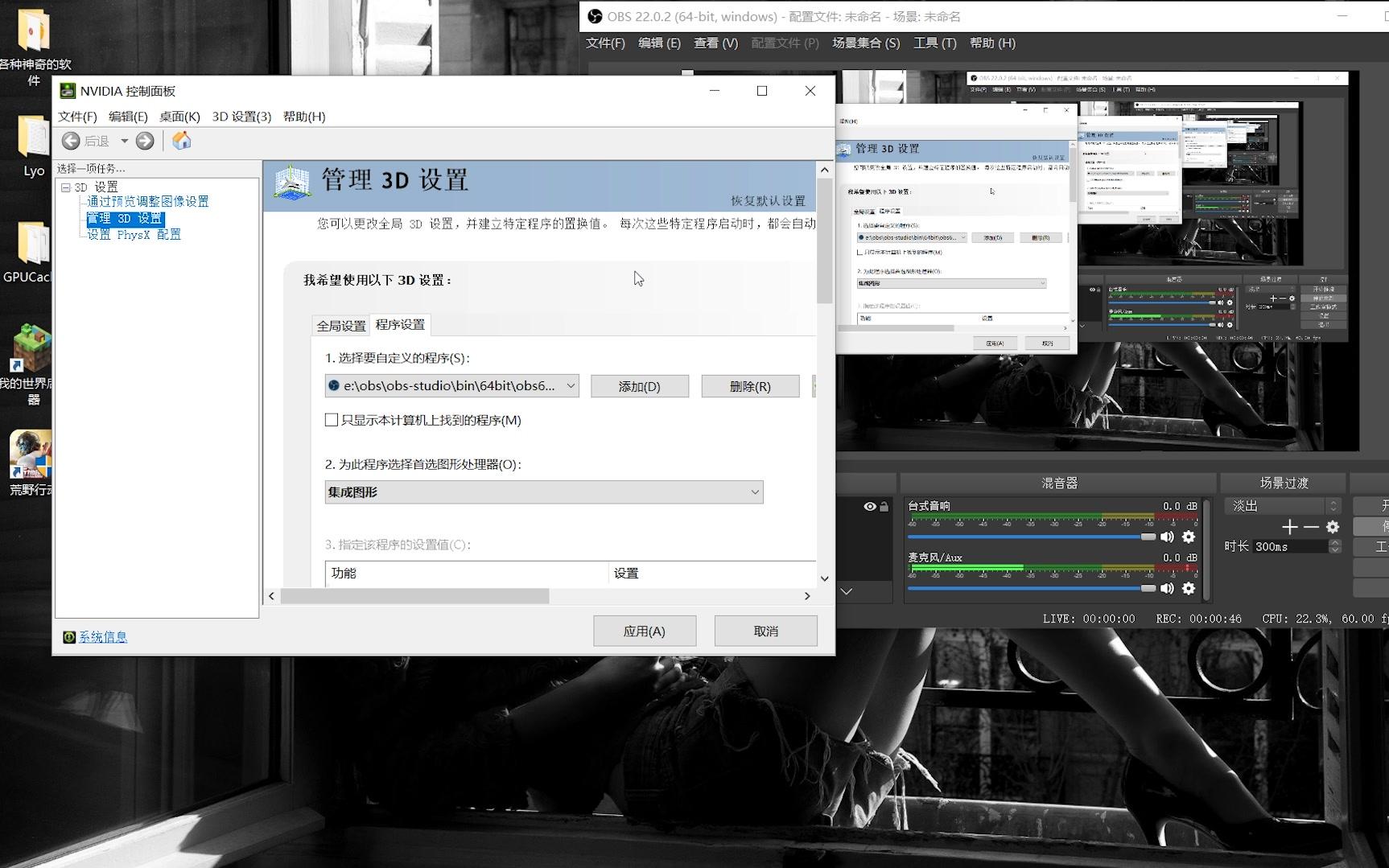Open the 我的世界 Minecraft launcher icon
Image resolution: width=1389 pixels, height=868 pixels.
click(30, 364)
